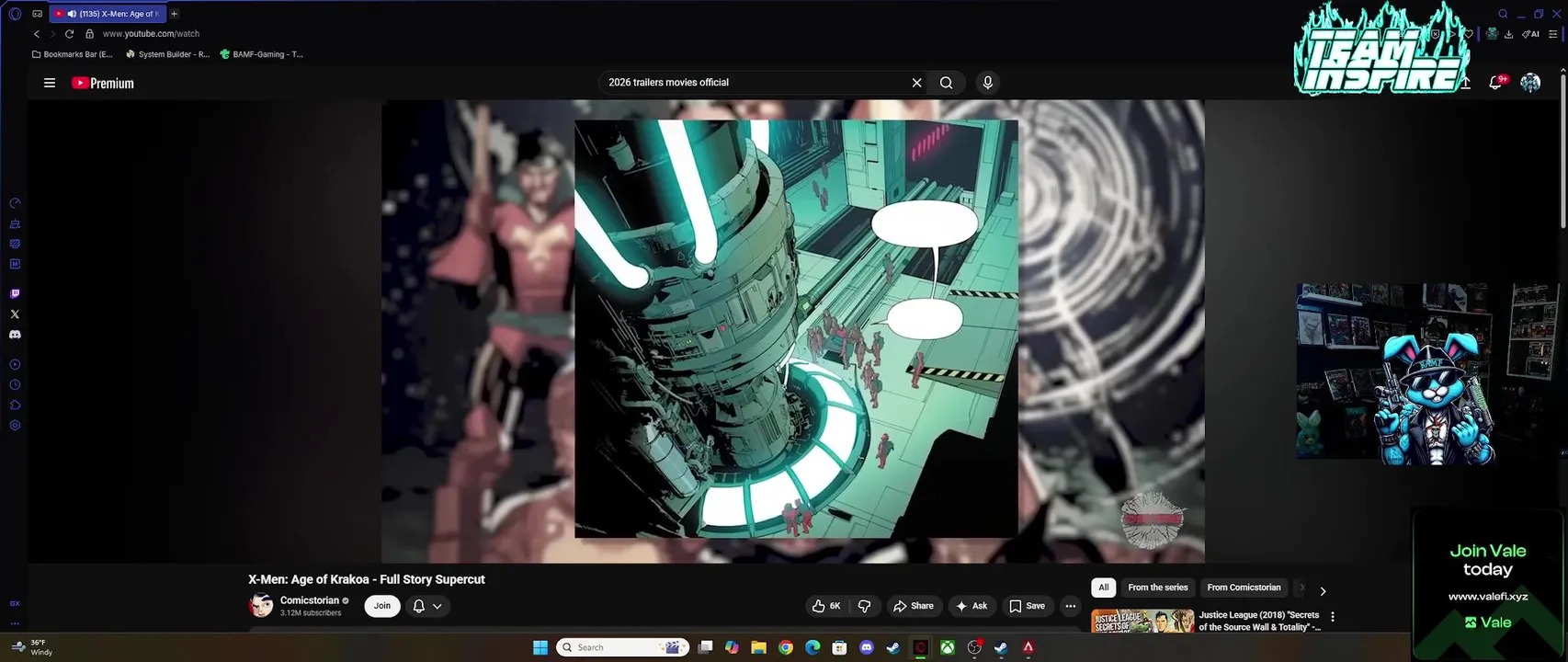Open Discord in the sidebar
1568x662 pixels.
[x=15, y=335]
